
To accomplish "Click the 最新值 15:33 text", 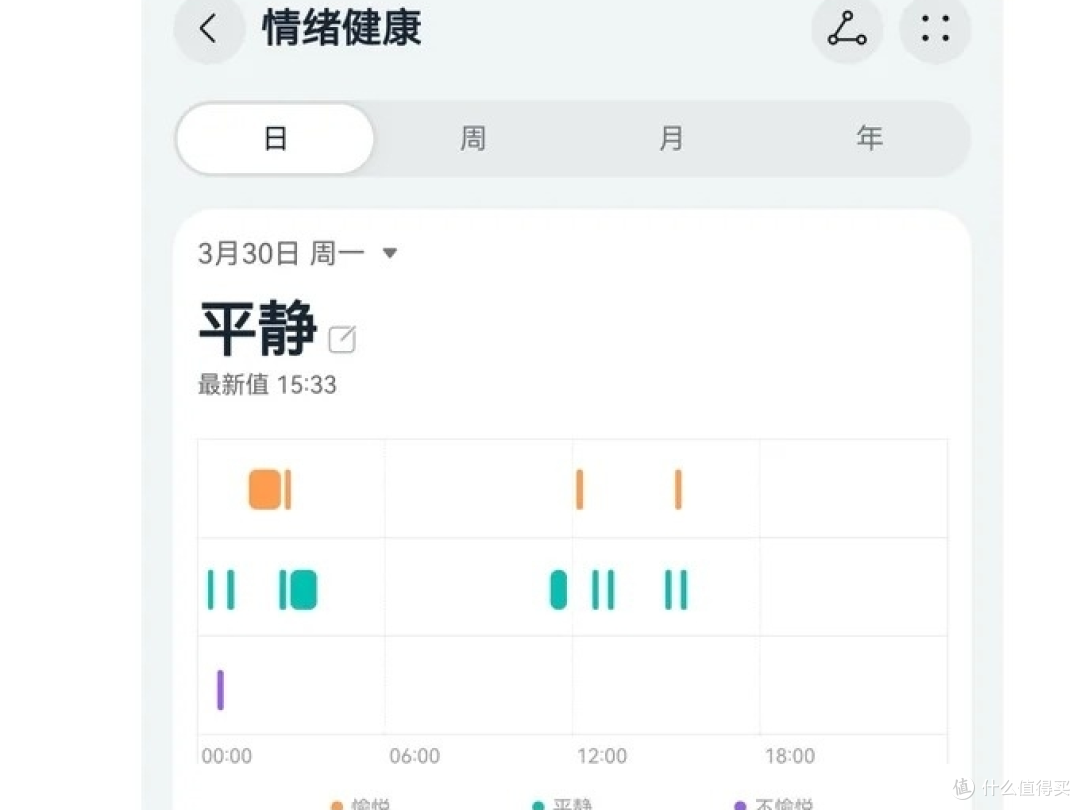I will click(x=267, y=384).
